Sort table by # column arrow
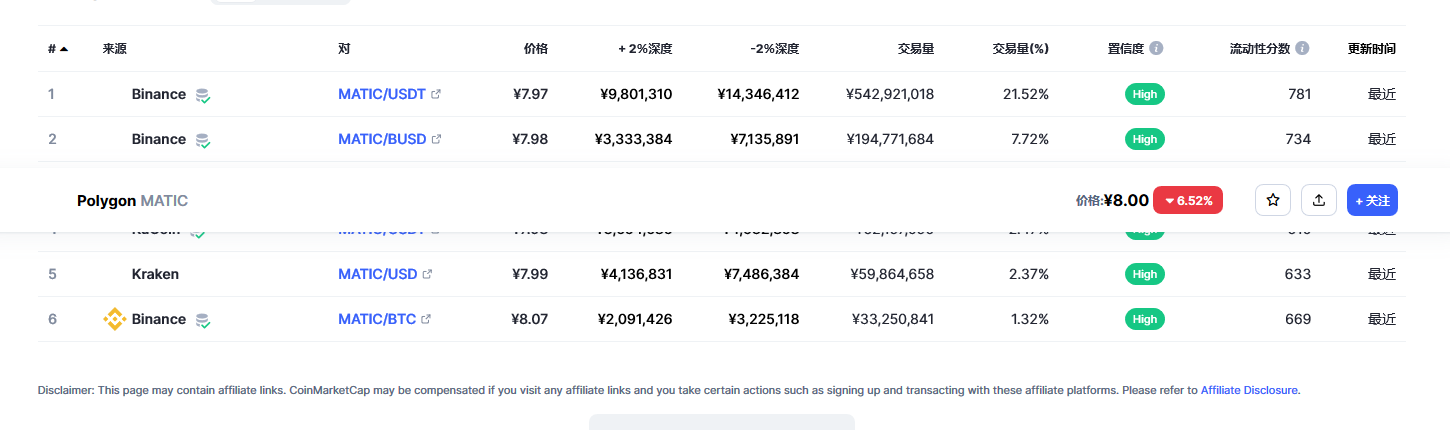This screenshot has width=1450, height=430. pos(64,48)
